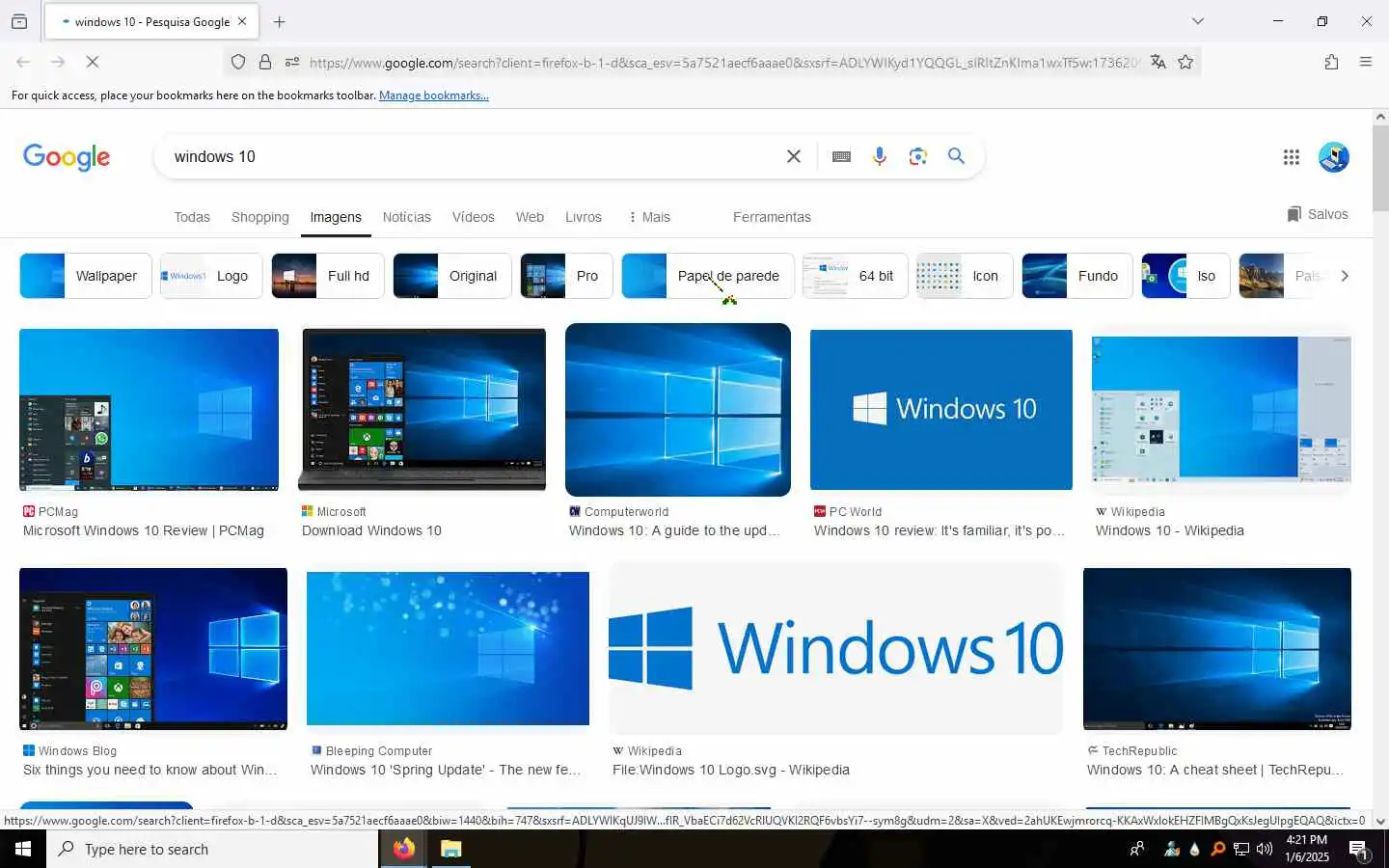Switch to the Shopping tab
1389x868 pixels.
(x=260, y=217)
